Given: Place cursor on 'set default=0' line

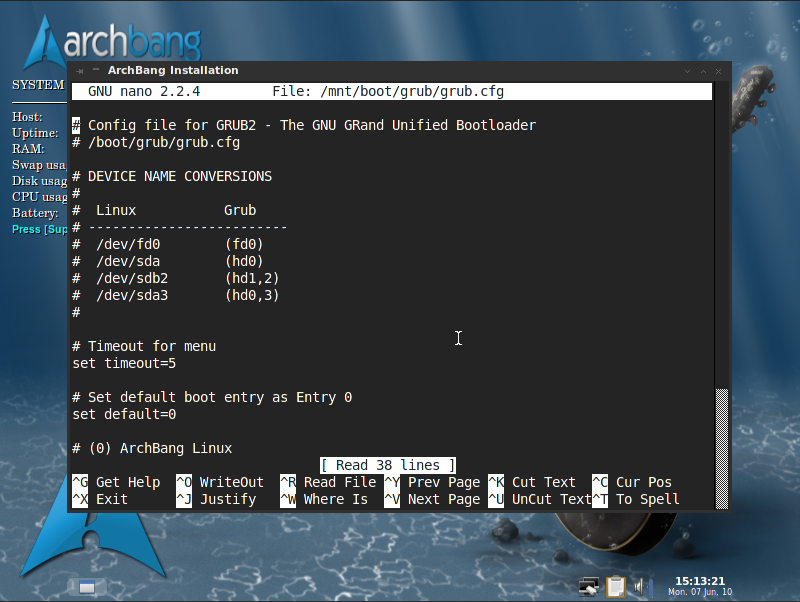Looking at the screenshot, I should tap(124, 414).
